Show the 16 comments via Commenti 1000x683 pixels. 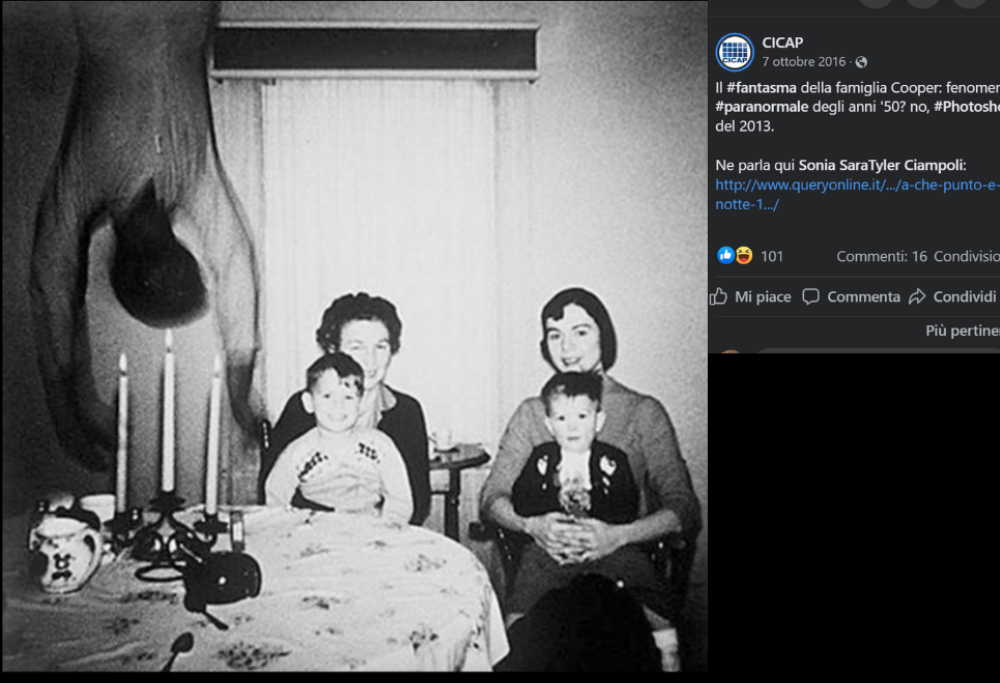click(x=881, y=256)
